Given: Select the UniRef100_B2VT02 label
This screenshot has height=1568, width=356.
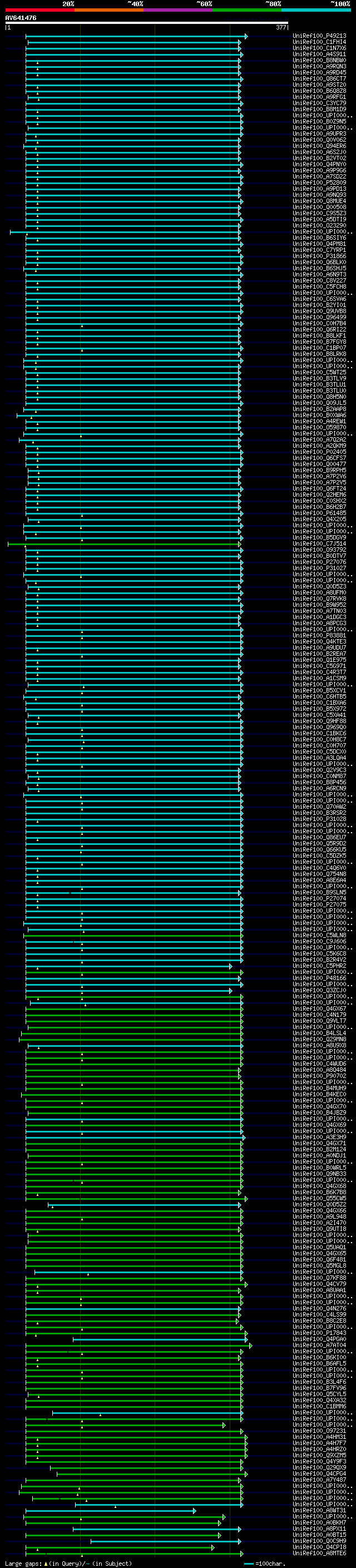Looking at the screenshot, I should (319, 159).
